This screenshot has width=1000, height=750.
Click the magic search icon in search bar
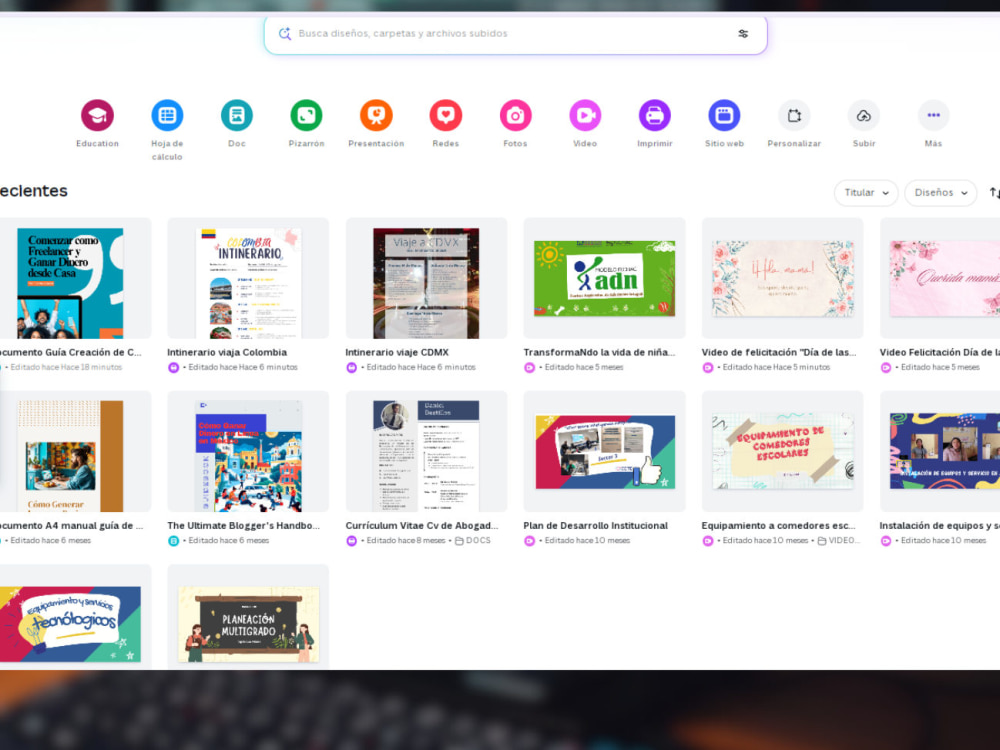[284, 33]
